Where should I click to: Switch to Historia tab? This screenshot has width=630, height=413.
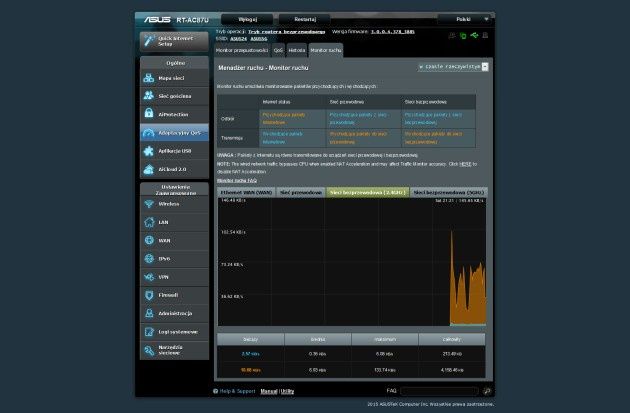(297, 50)
